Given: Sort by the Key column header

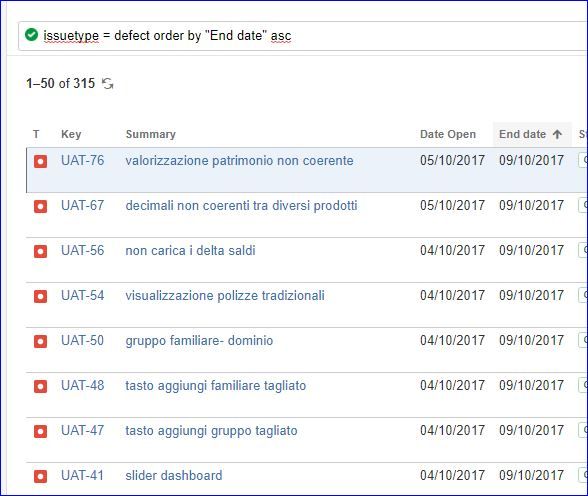Looking at the screenshot, I should pos(71,134).
